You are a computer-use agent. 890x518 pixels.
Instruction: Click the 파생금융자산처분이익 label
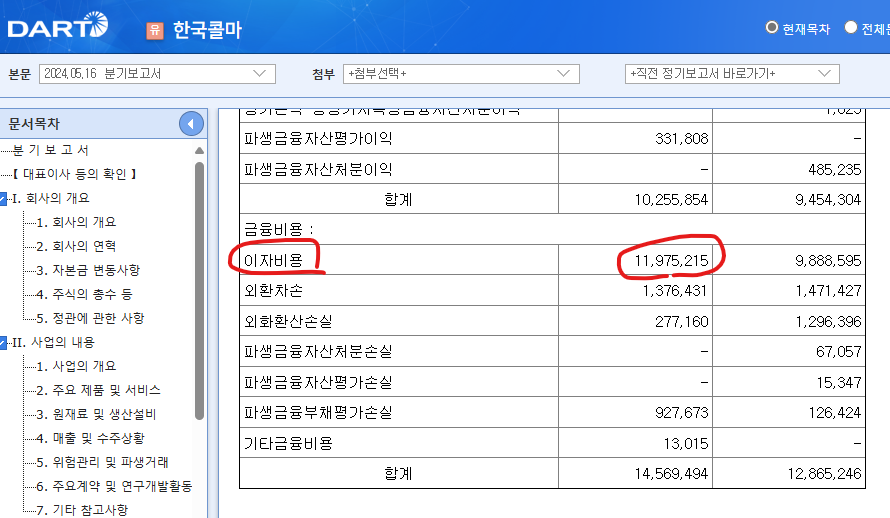(318, 169)
